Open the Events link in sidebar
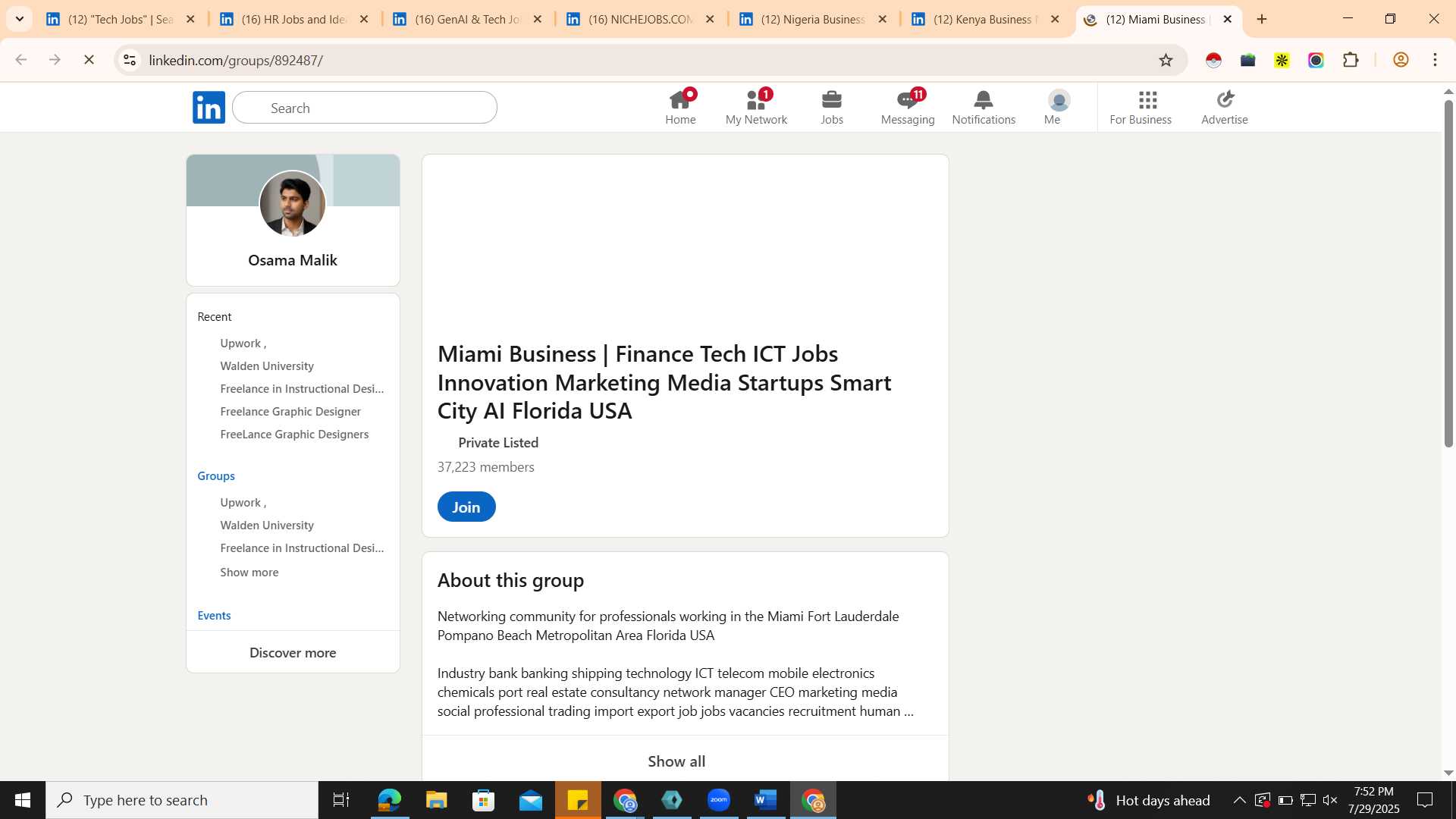 (x=214, y=615)
